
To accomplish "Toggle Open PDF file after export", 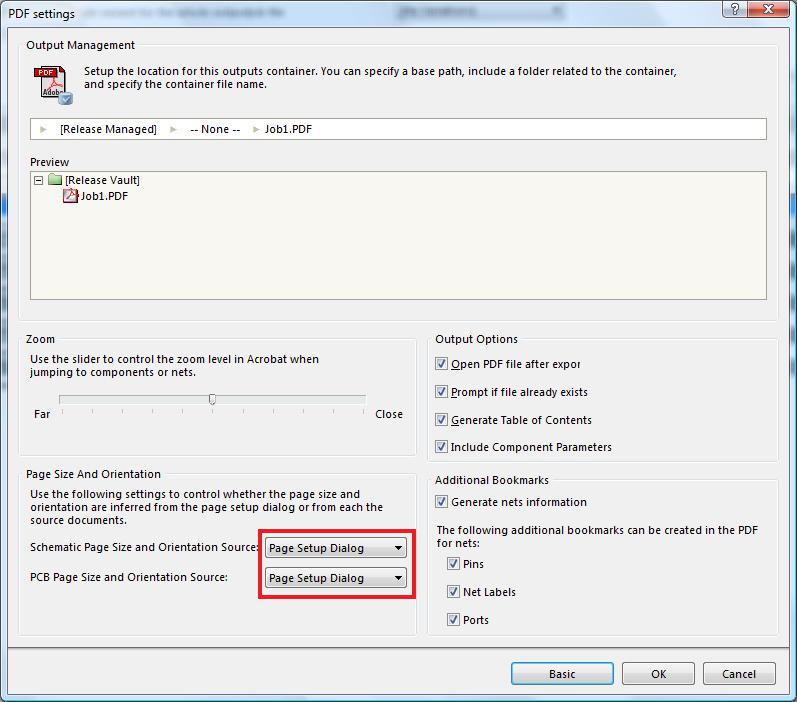I will (x=441, y=363).
